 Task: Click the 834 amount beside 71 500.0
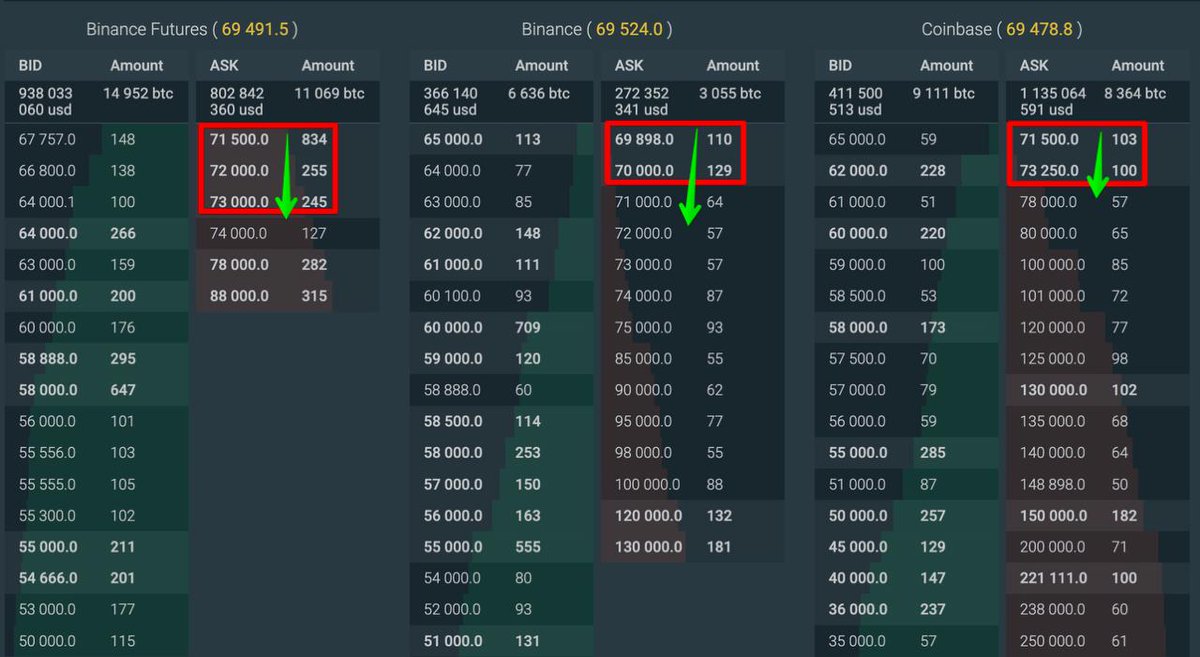point(314,139)
